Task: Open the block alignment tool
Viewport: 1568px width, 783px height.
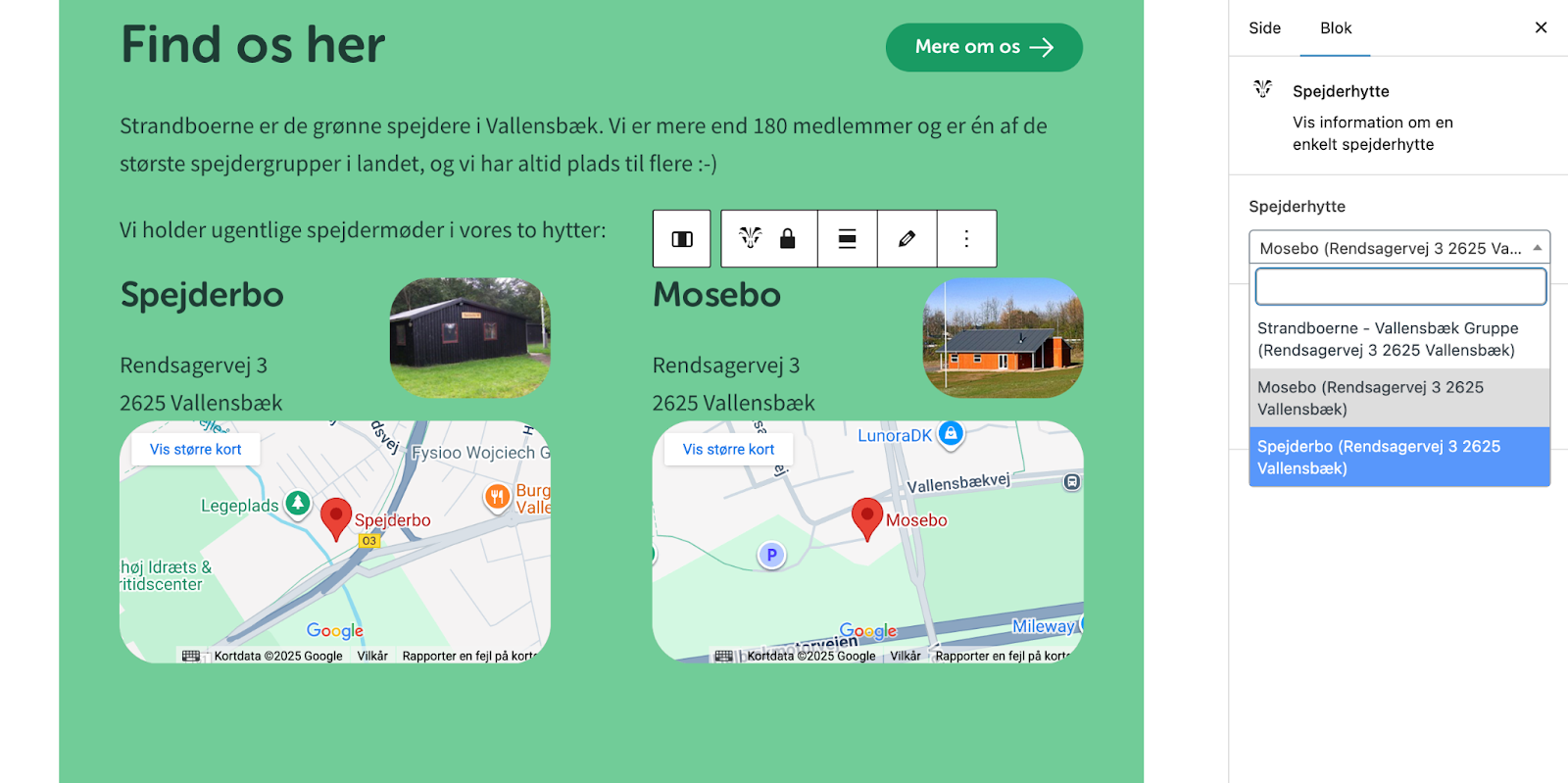Action: pyautogui.click(x=848, y=239)
